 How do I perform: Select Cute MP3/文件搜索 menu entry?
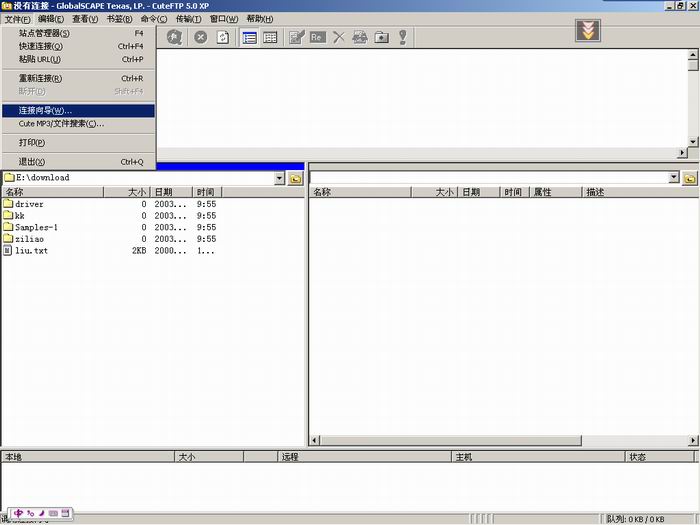[79, 124]
